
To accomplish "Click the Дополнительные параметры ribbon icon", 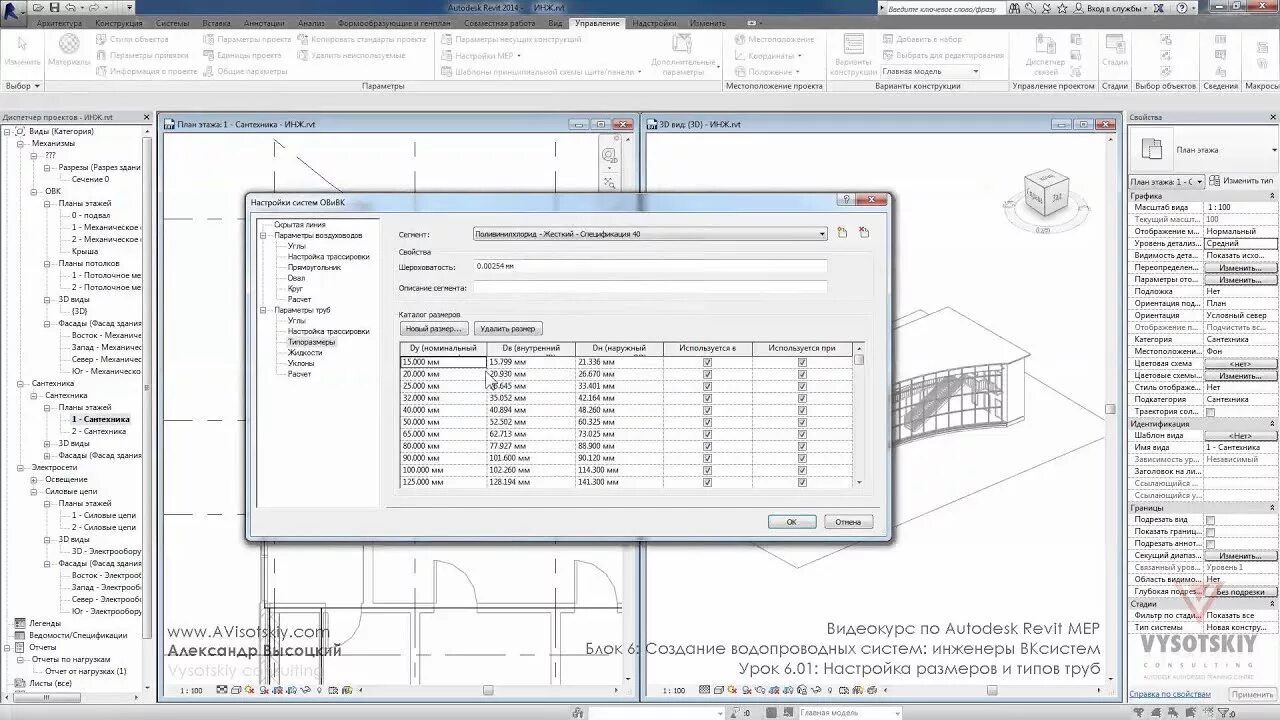I will coord(683,54).
